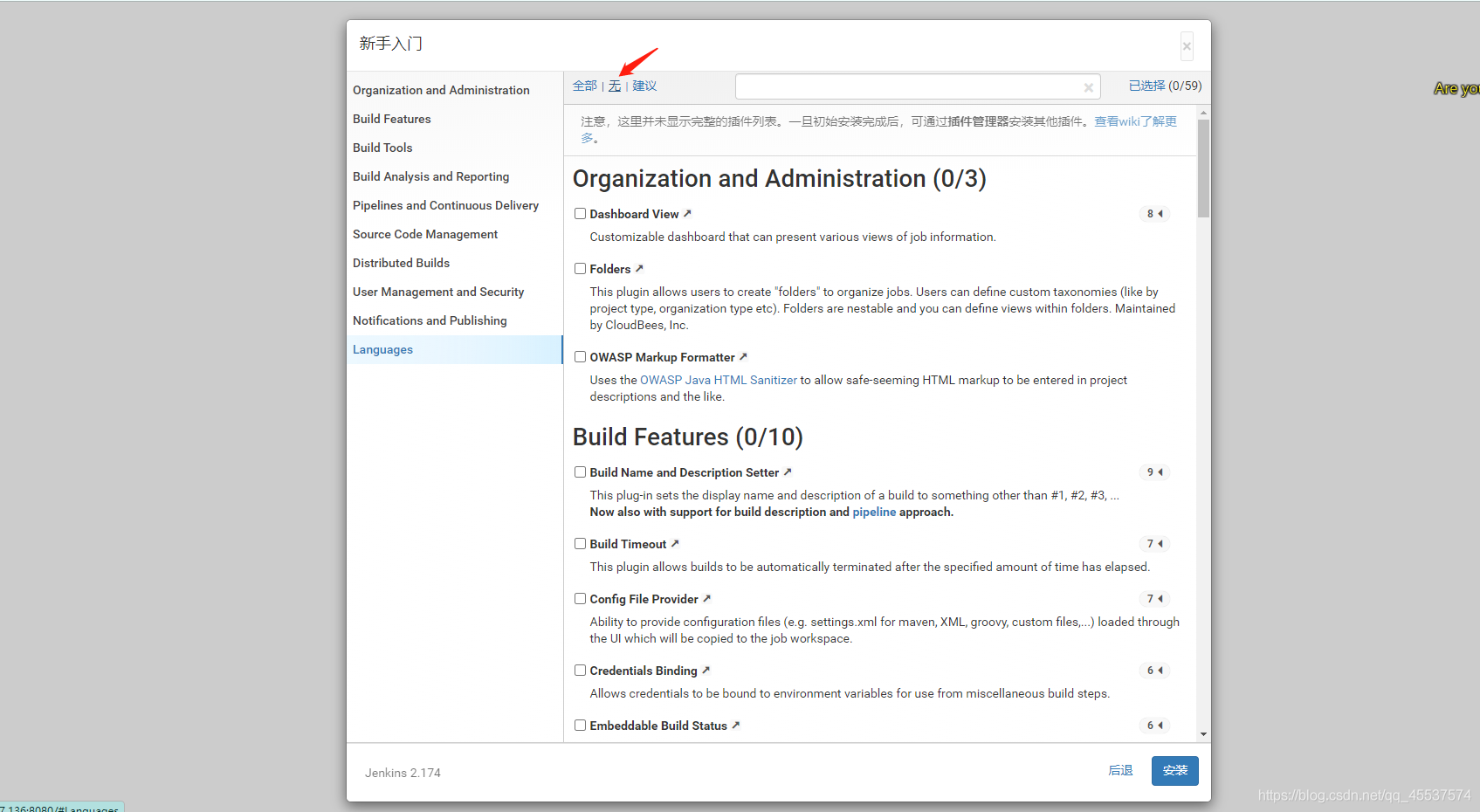The image size is (1480, 812).
Task: Click the 安装 install button
Action: [1174, 770]
